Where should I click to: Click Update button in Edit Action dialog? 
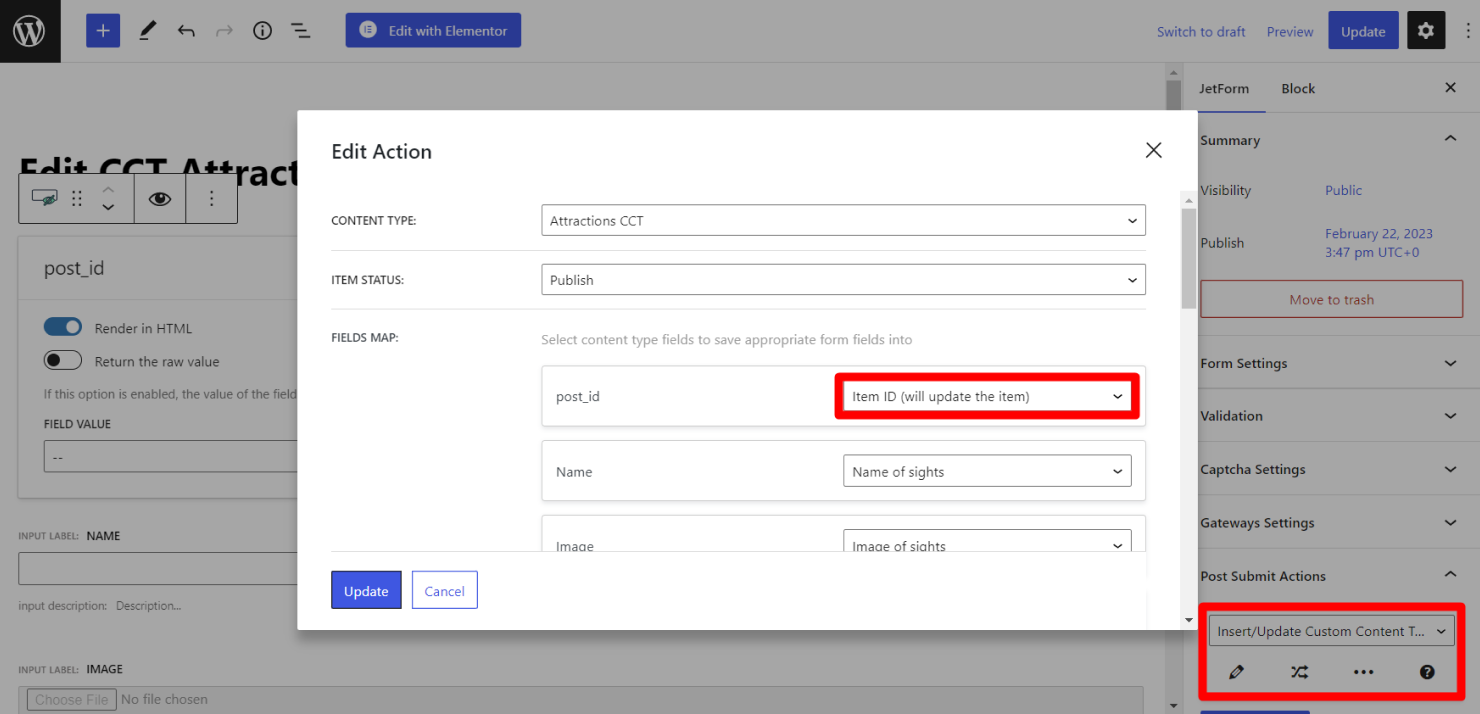pos(366,591)
